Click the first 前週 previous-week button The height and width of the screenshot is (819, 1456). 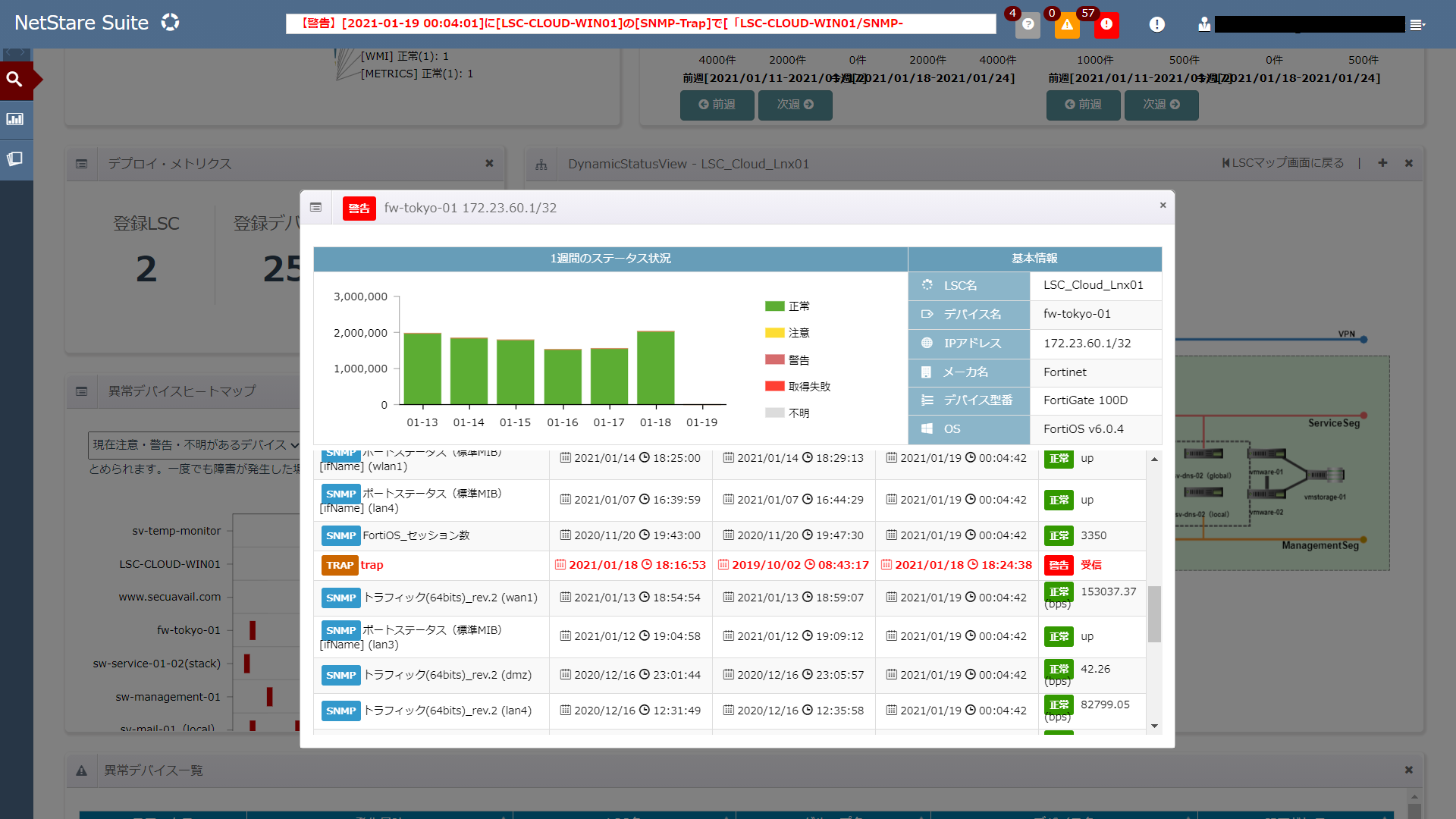tap(717, 105)
